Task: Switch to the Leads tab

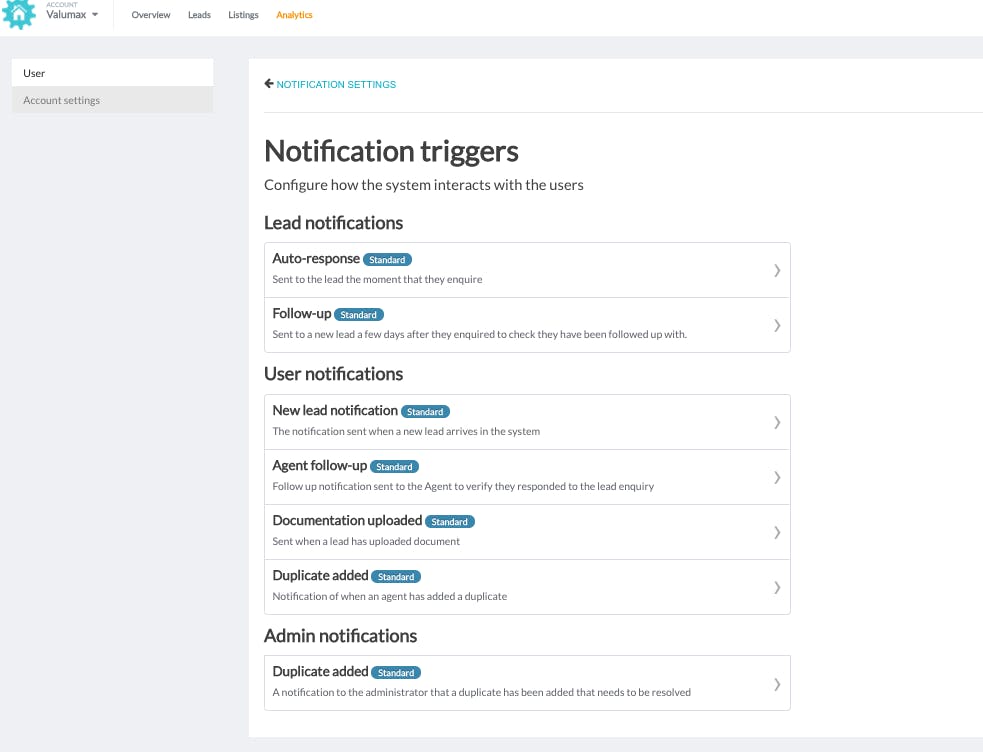Action: pyautogui.click(x=199, y=15)
